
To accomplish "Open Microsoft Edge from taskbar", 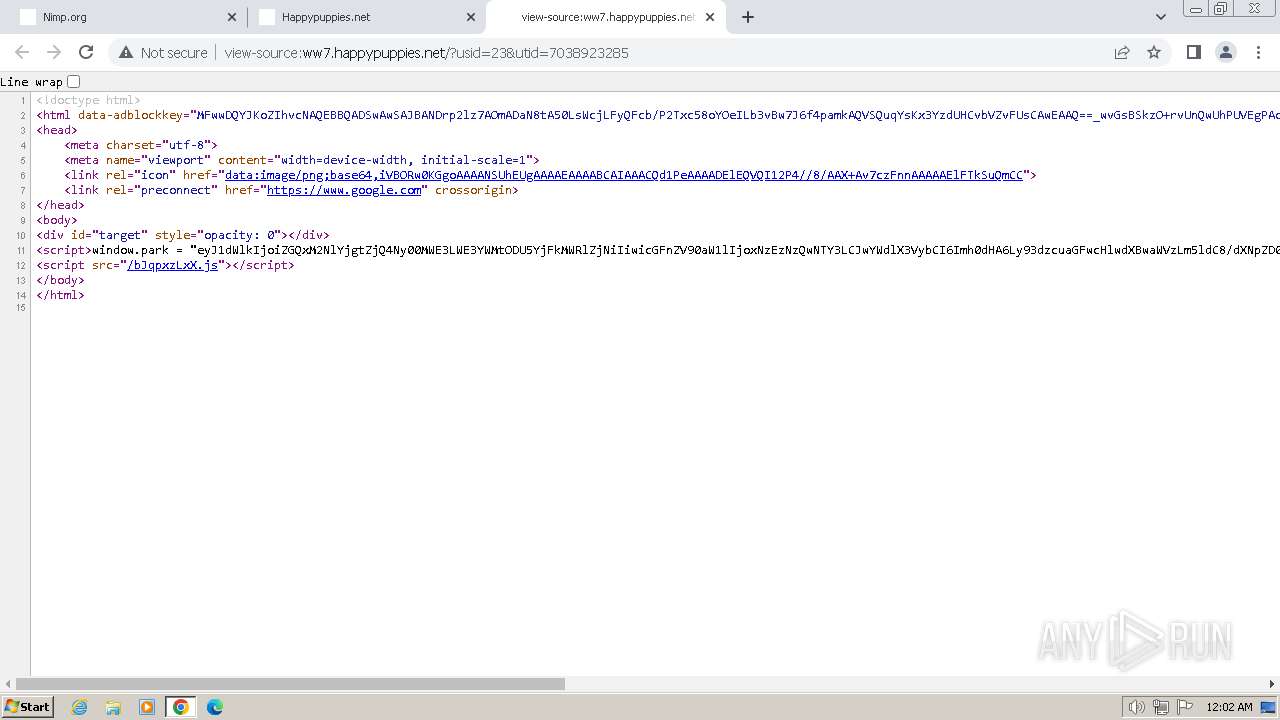I will 215,707.
